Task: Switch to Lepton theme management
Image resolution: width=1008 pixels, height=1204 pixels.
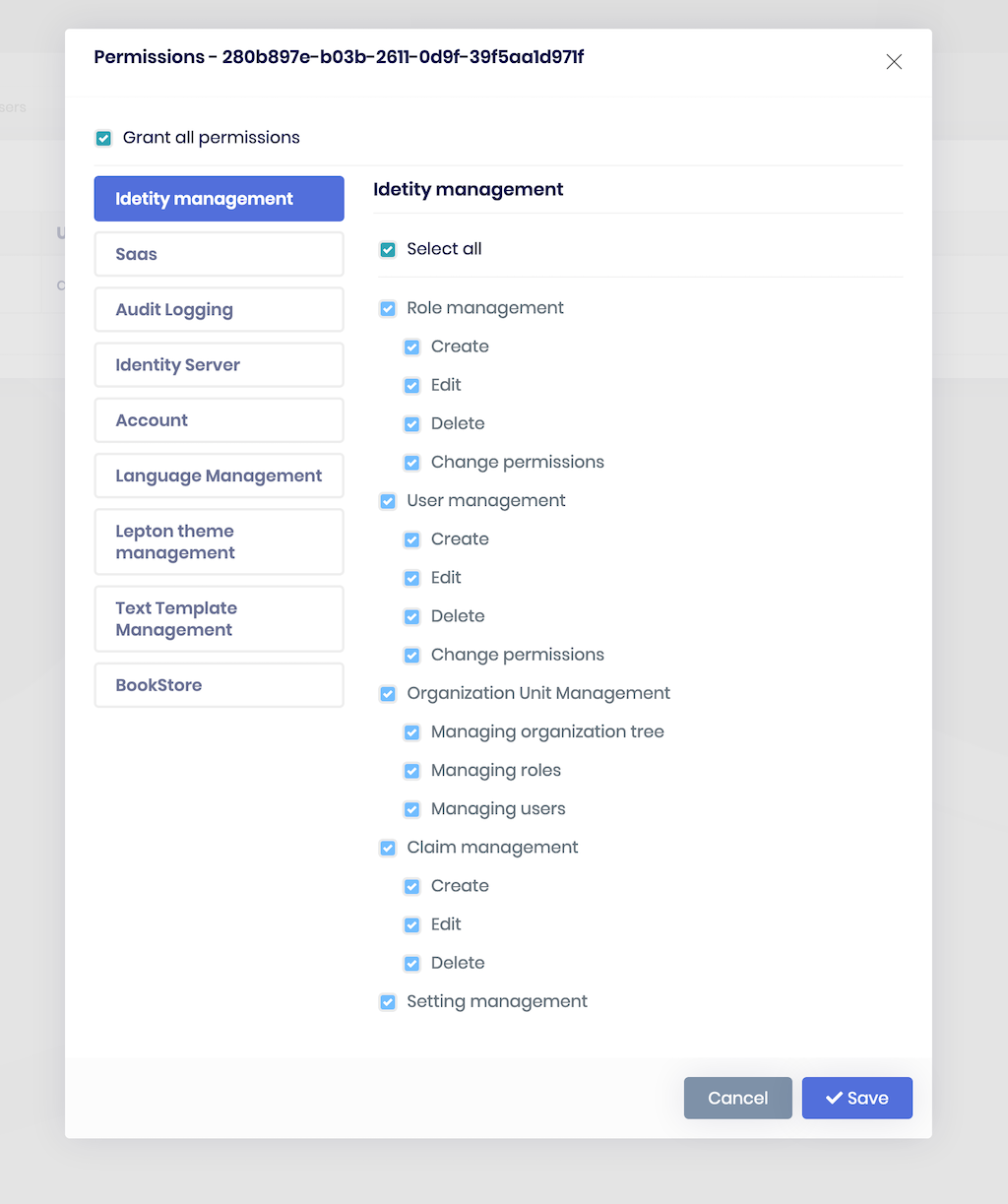Action: 219,541
